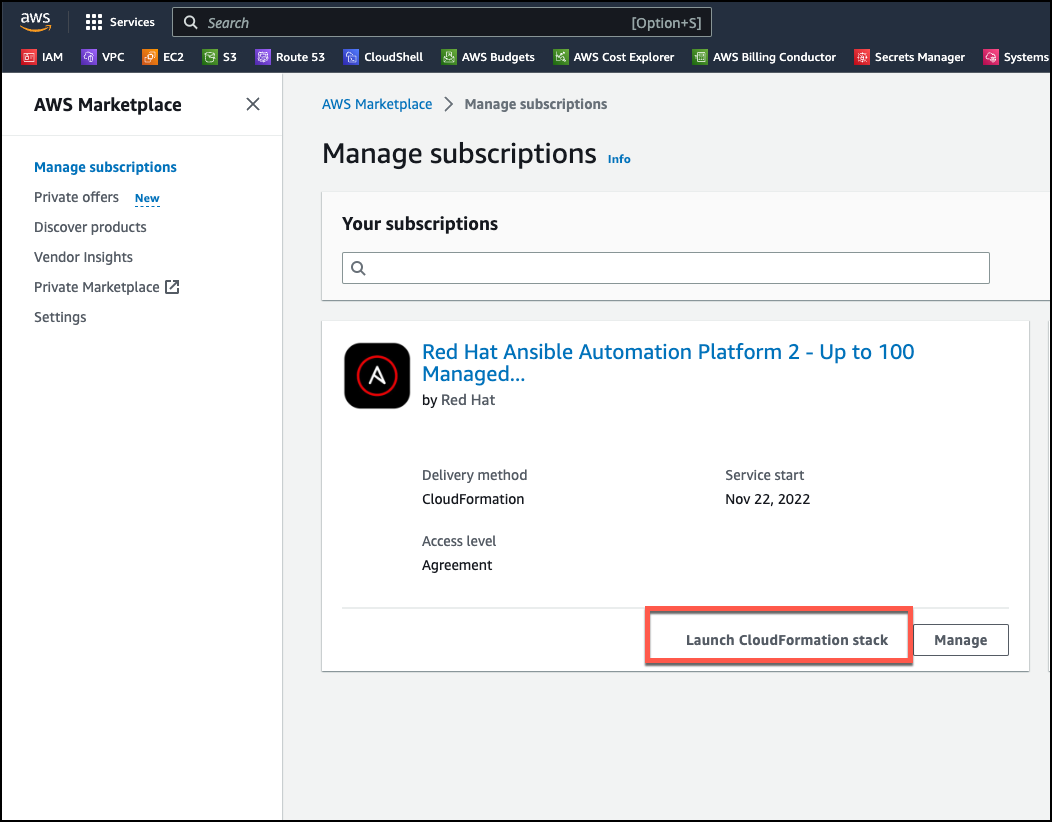Click the magnifier icon in subscriptions filter
The width and height of the screenshot is (1052, 822).
pos(358,268)
